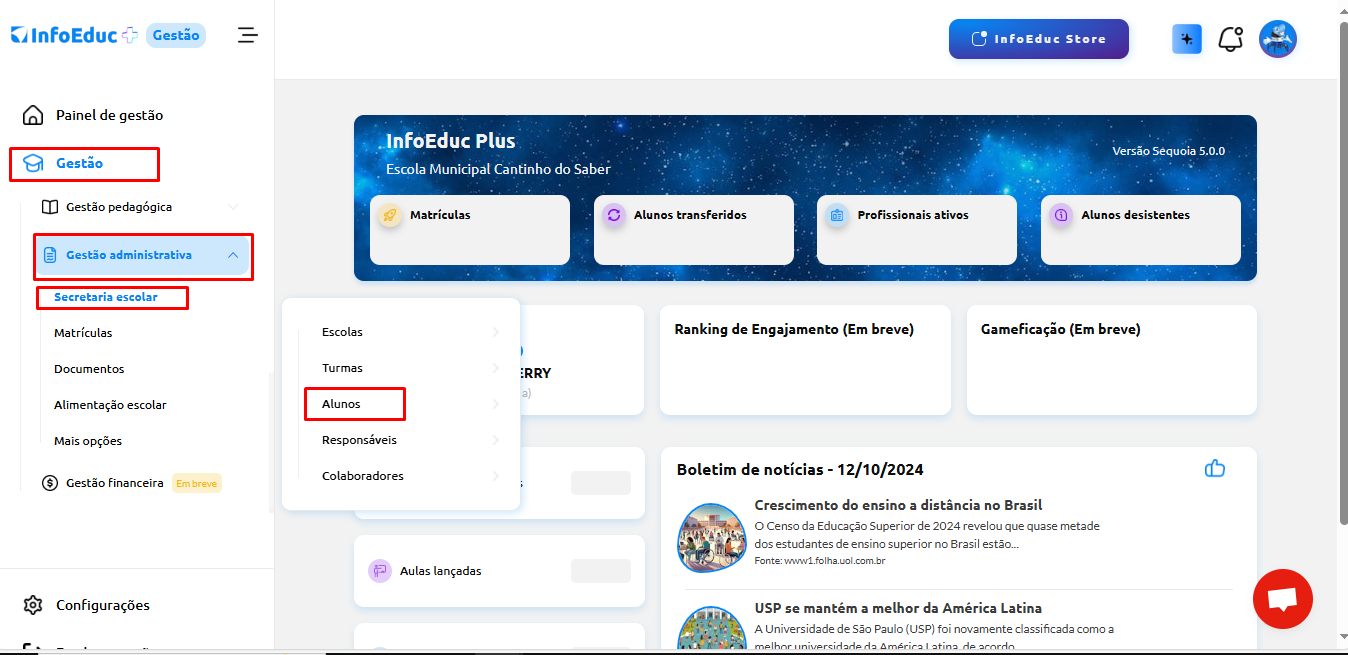
Task: Select Alimentação escolar item
Action: [110, 405]
